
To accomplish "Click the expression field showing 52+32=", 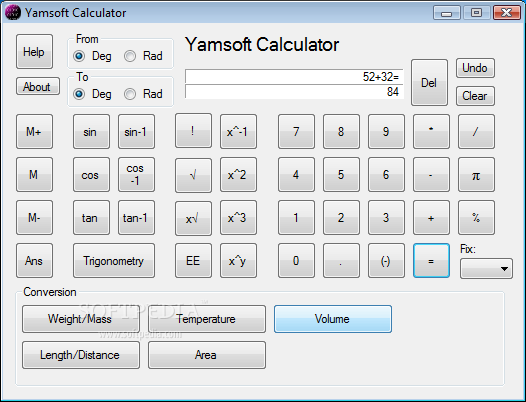I will [x=294, y=77].
